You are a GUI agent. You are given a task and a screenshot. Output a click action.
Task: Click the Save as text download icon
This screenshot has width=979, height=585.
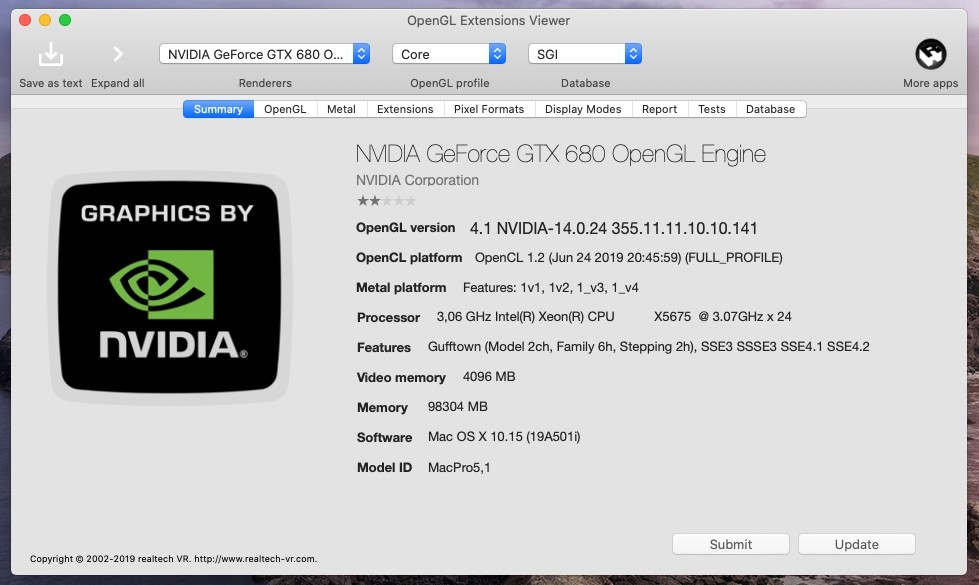[x=51, y=54]
